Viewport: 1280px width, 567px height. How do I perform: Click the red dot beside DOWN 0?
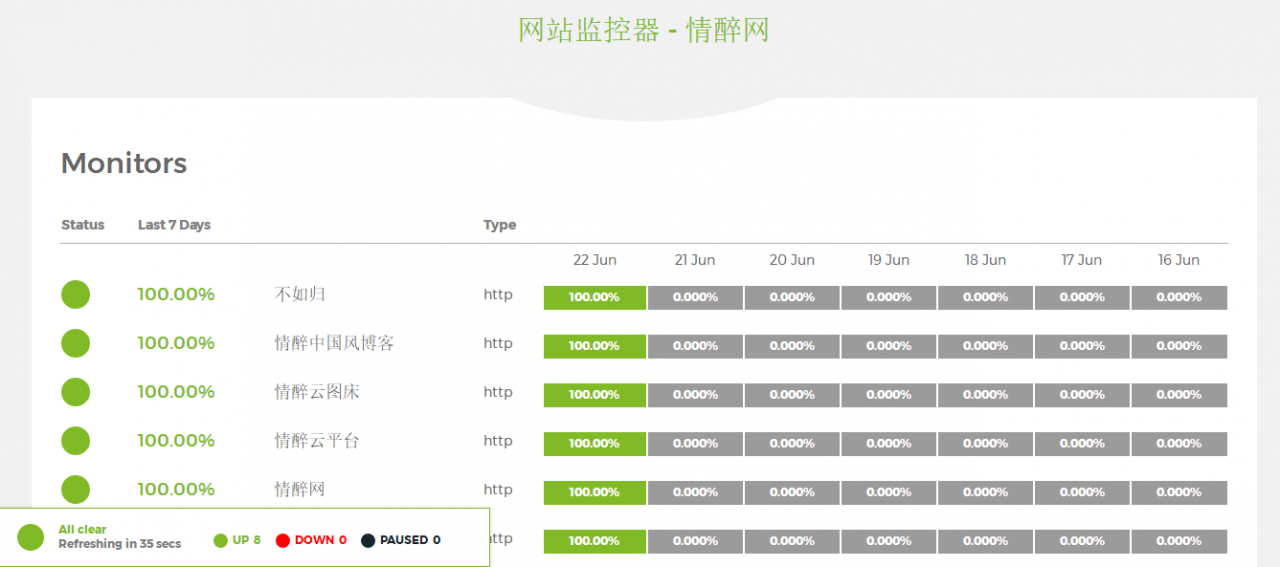click(282, 540)
